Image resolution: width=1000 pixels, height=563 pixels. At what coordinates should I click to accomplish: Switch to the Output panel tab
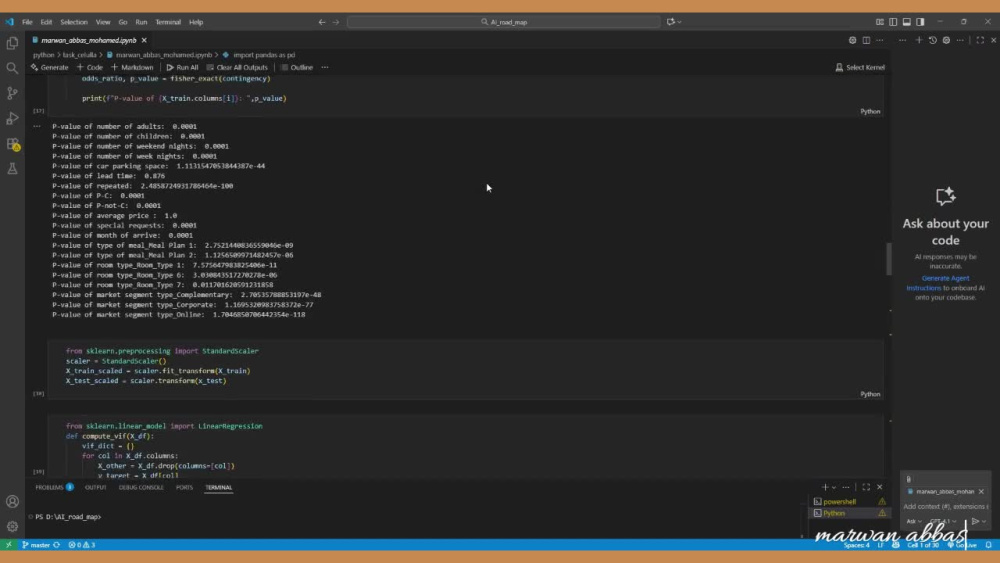tap(96, 487)
